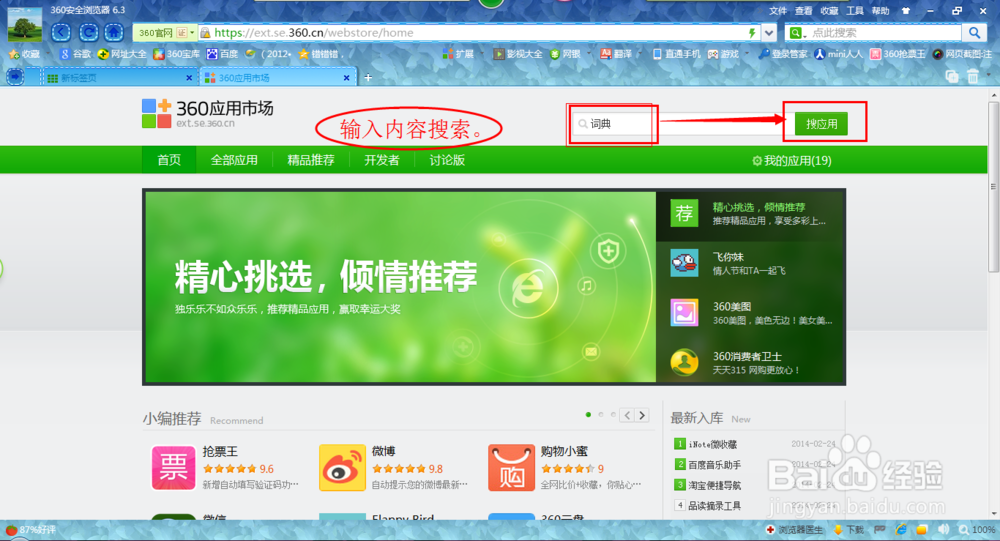Open a new tab with plus button
The width and height of the screenshot is (1000, 541).
pos(368,77)
